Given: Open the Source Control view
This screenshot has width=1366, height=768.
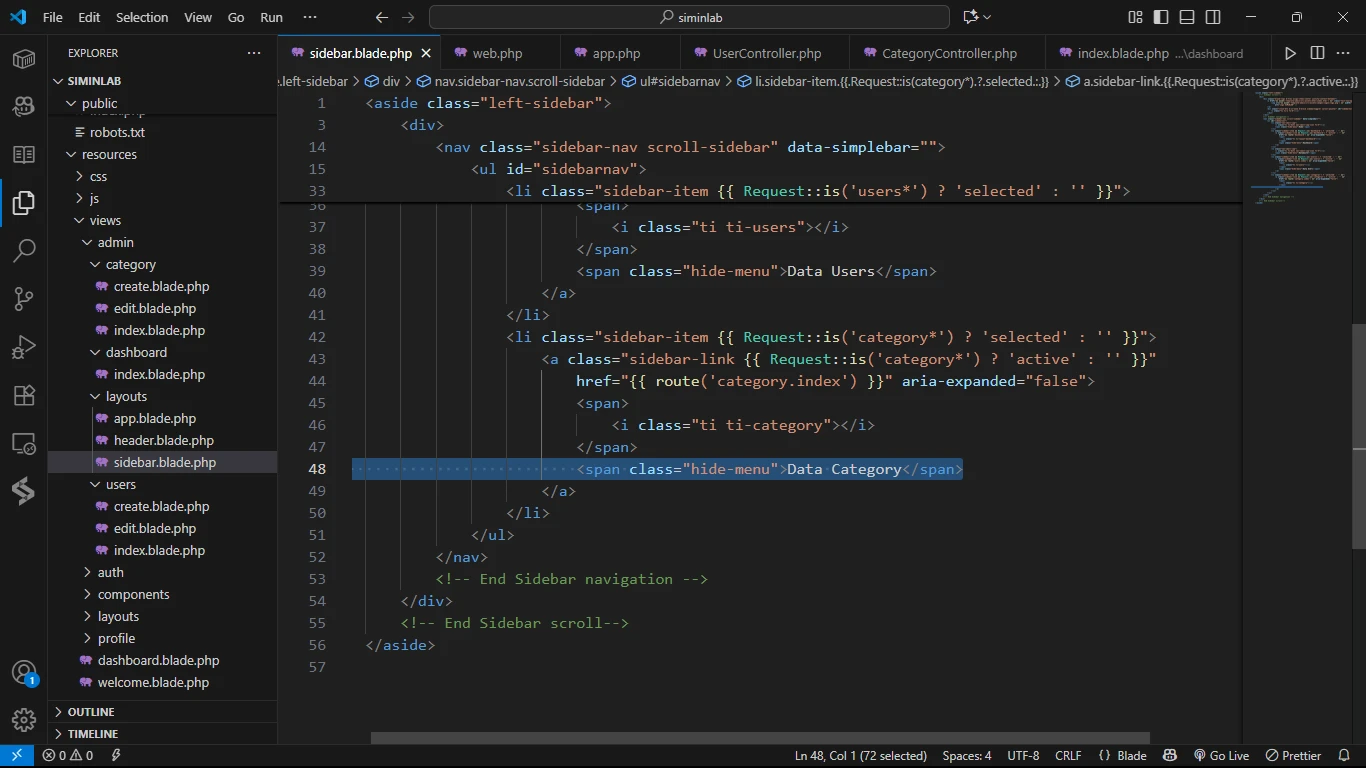Looking at the screenshot, I should tap(24, 298).
